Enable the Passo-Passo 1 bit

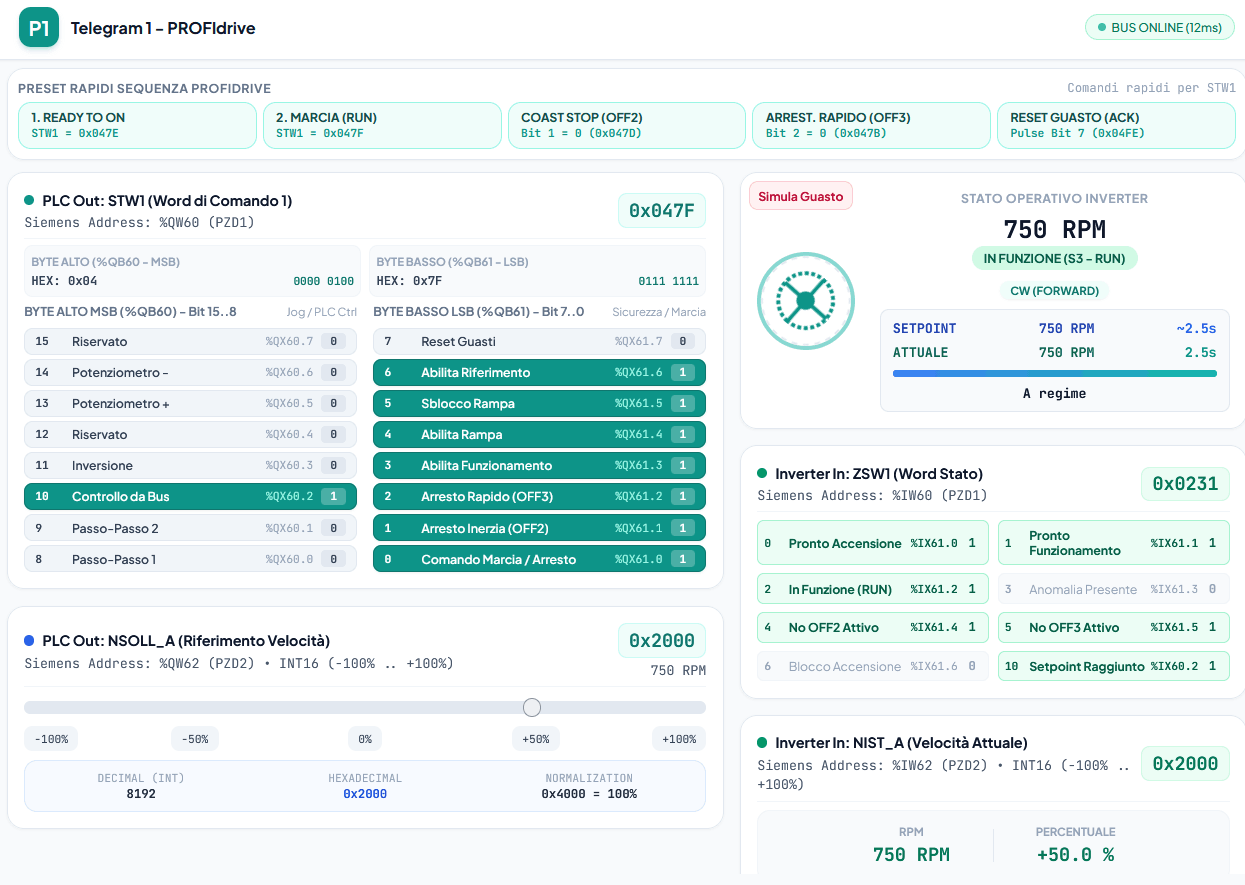(190, 559)
